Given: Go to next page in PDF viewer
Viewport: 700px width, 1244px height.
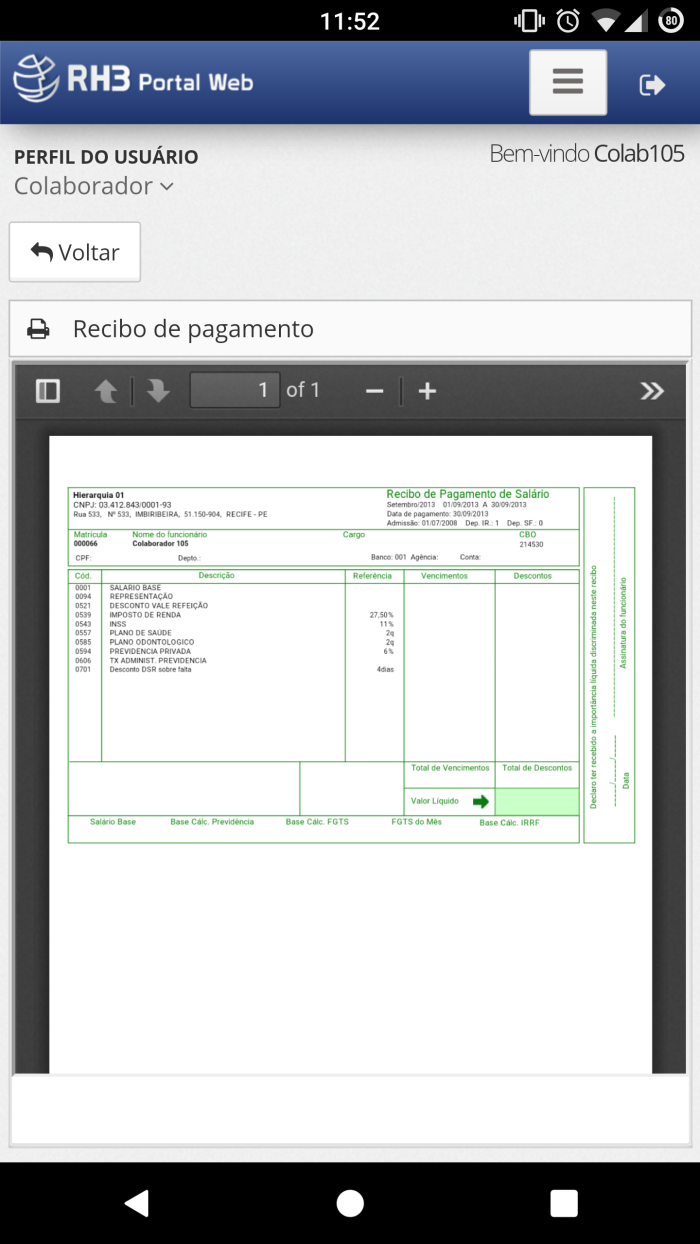Looking at the screenshot, I should tap(157, 391).
